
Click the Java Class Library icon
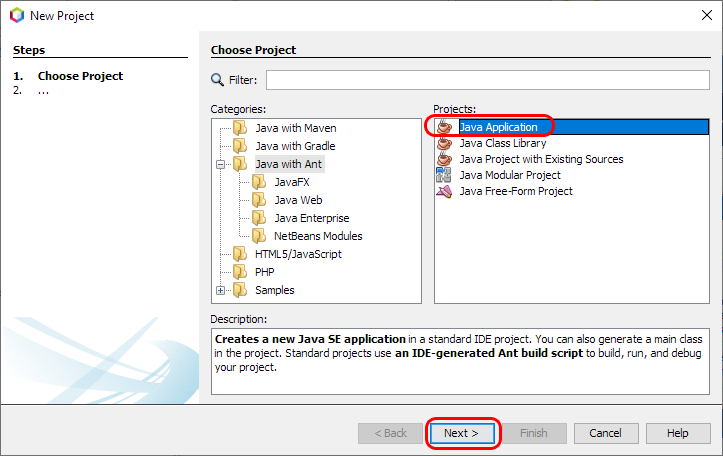pyautogui.click(x=445, y=143)
